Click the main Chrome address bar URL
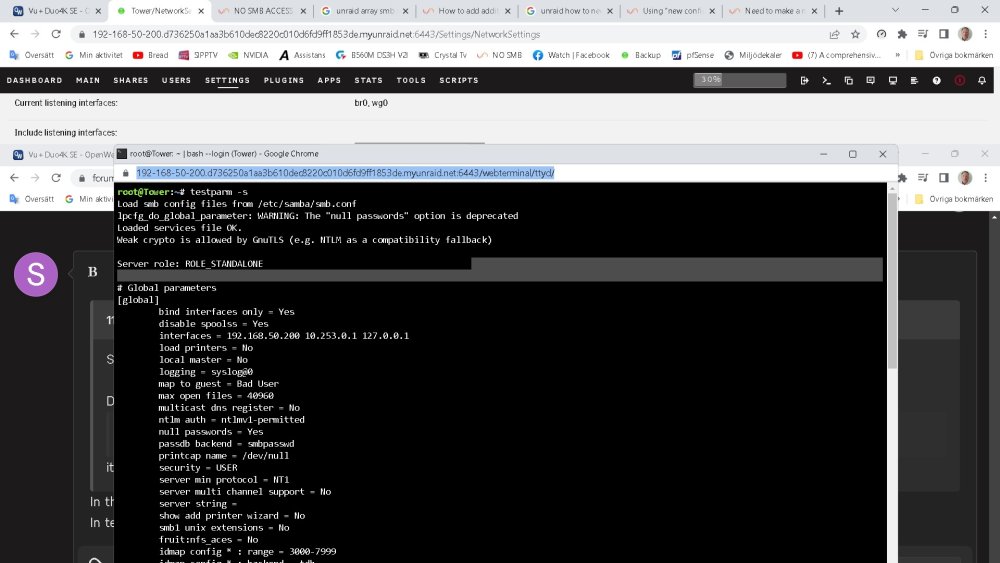 pyautogui.click(x=316, y=34)
